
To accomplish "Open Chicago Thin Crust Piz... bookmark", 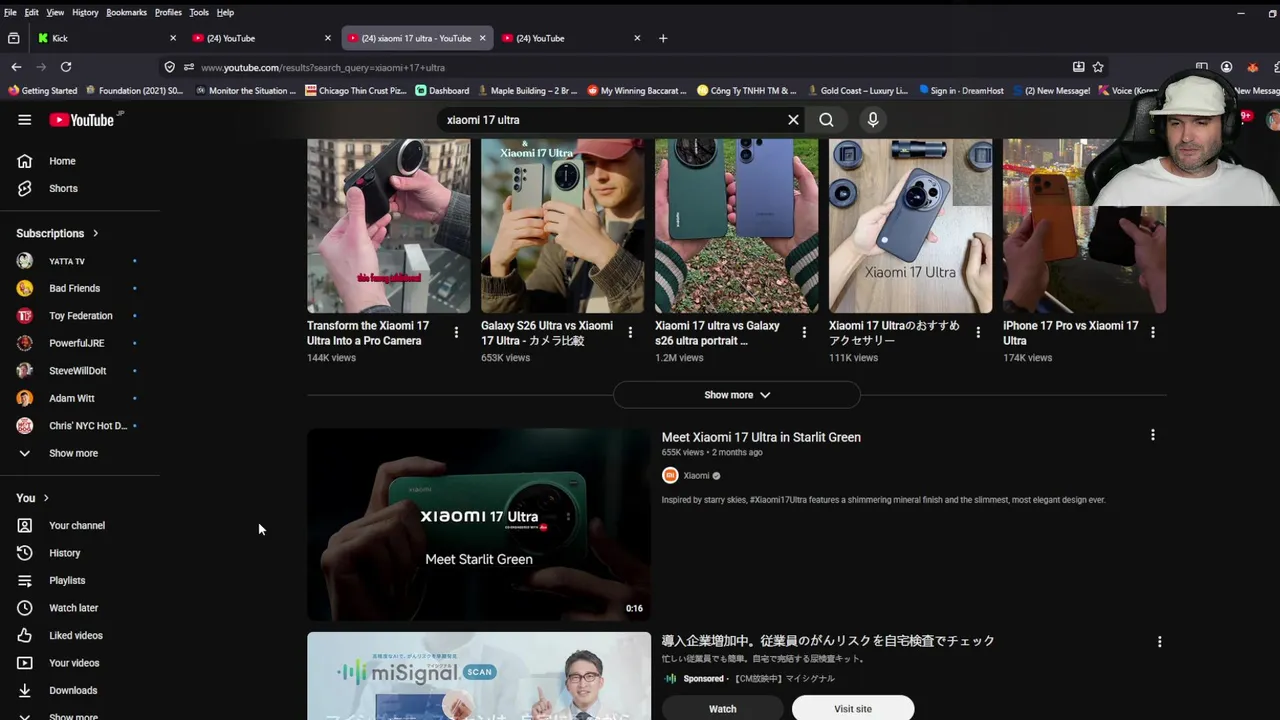I will click(356, 91).
